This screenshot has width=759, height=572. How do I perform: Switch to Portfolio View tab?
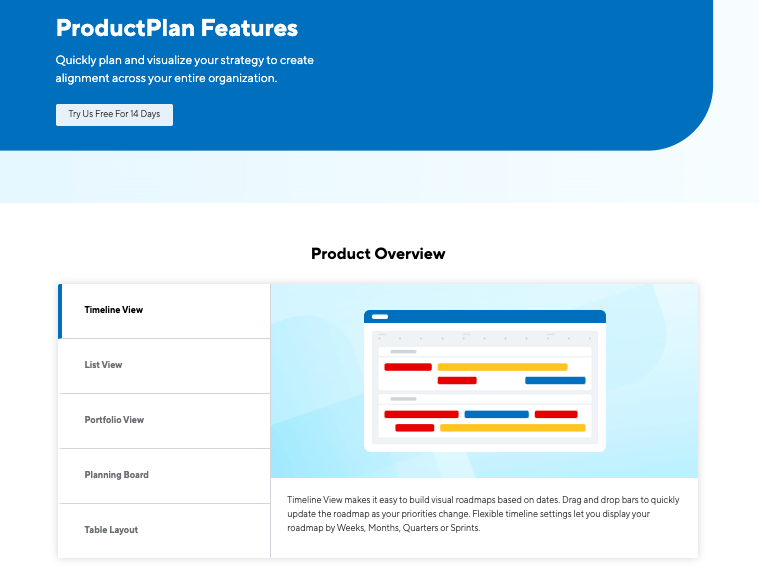(x=164, y=421)
